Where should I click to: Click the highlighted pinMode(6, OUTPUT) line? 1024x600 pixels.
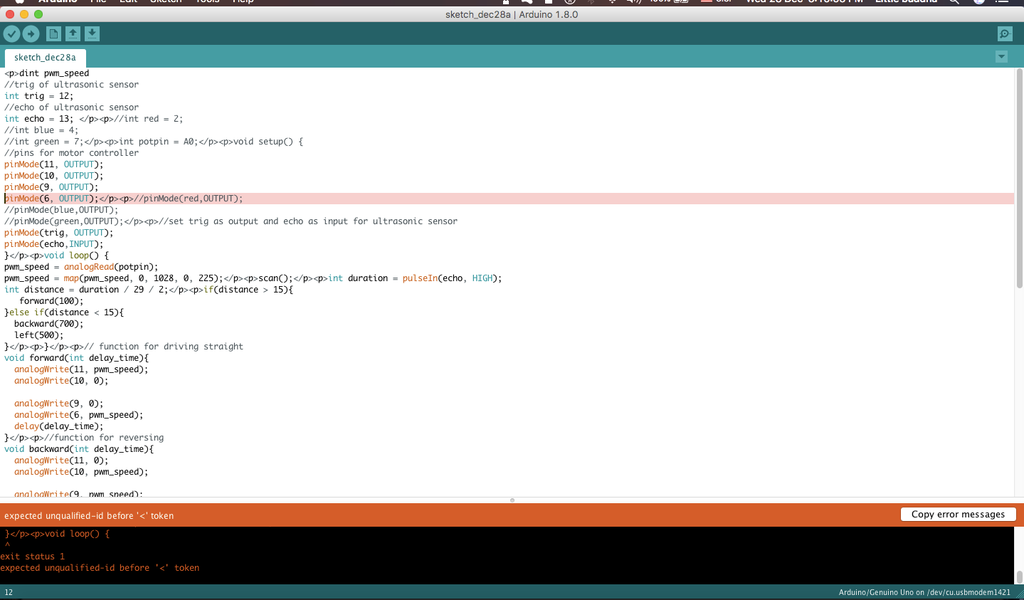coord(120,198)
